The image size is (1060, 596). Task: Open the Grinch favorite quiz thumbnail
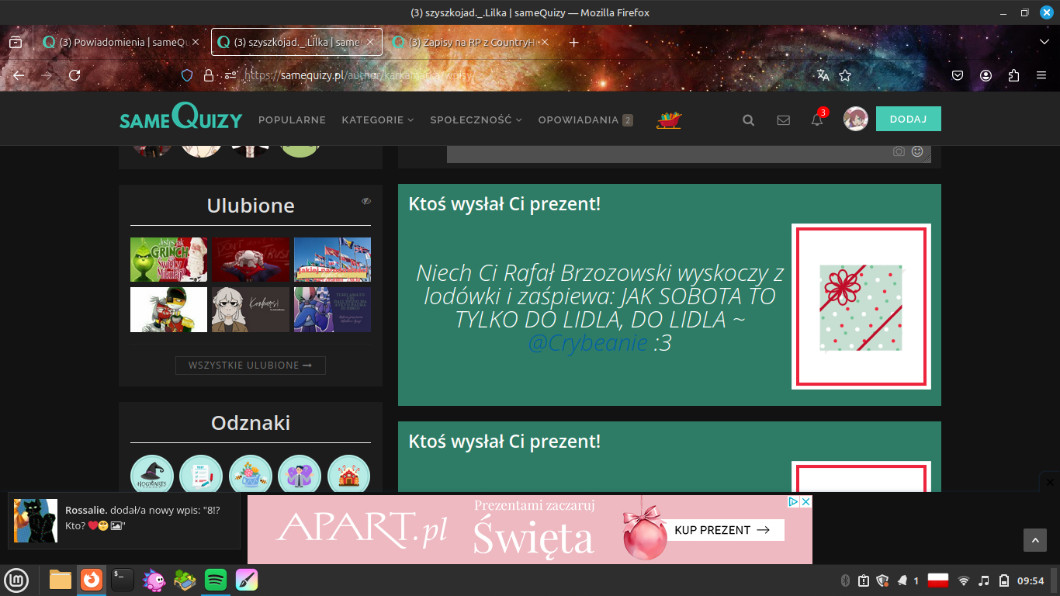[168, 259]
